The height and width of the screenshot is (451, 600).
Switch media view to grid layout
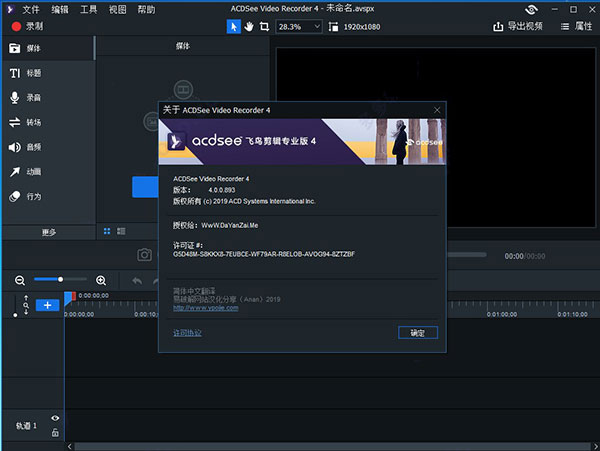click(107, 231)
